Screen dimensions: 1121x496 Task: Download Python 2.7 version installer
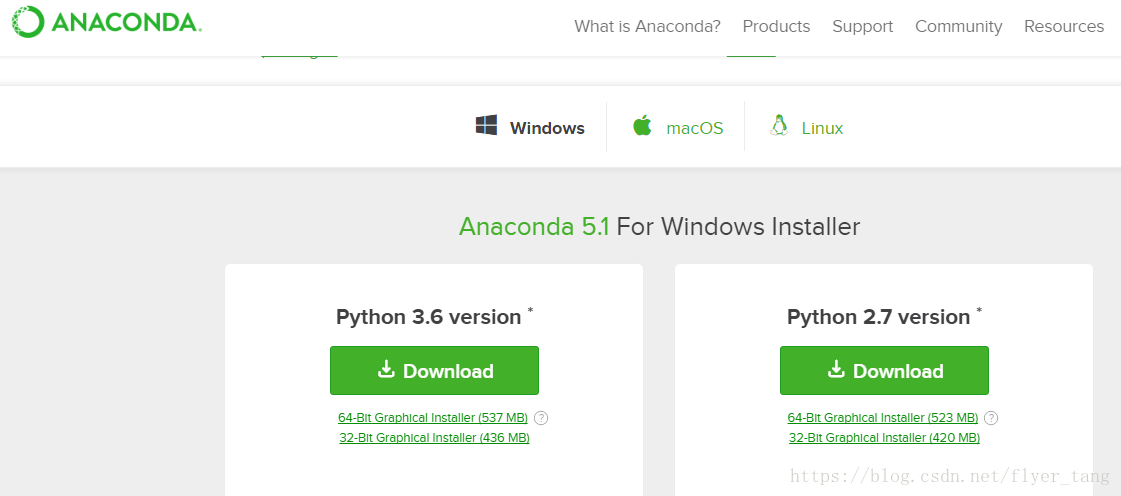point(884,370)
